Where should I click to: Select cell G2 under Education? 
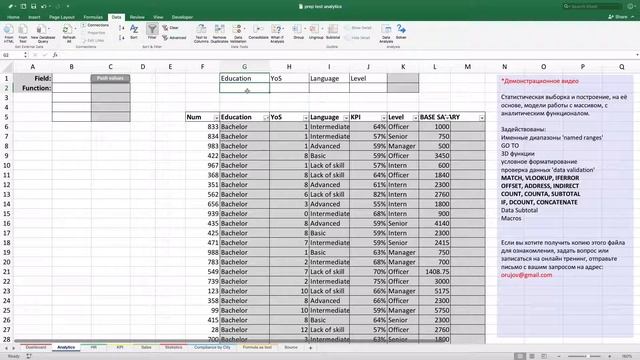click(x=244, y=88)
